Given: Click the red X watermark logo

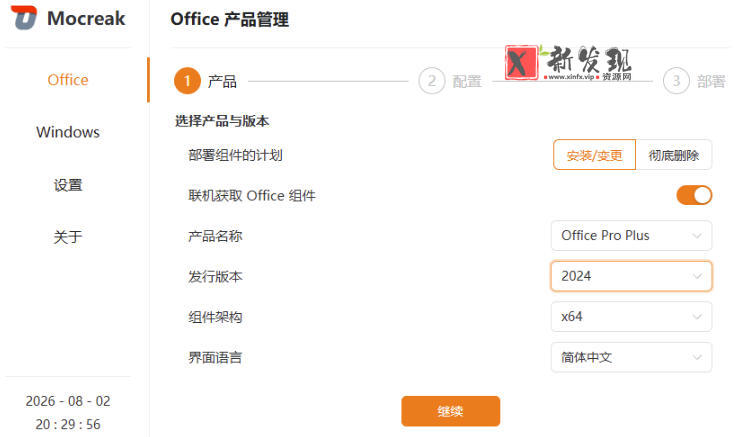Looking at the screenshot, I should pyautogui.click(x=522, y=62).
